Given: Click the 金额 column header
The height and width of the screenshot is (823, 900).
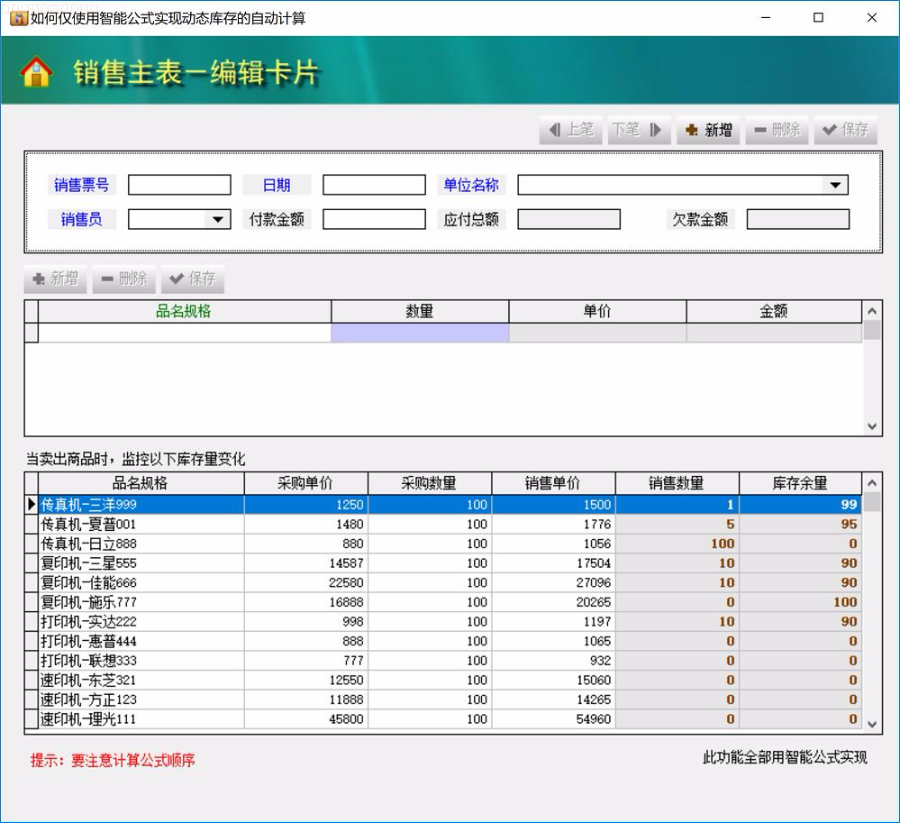Looking at the screenshot, I should (774, 312).
